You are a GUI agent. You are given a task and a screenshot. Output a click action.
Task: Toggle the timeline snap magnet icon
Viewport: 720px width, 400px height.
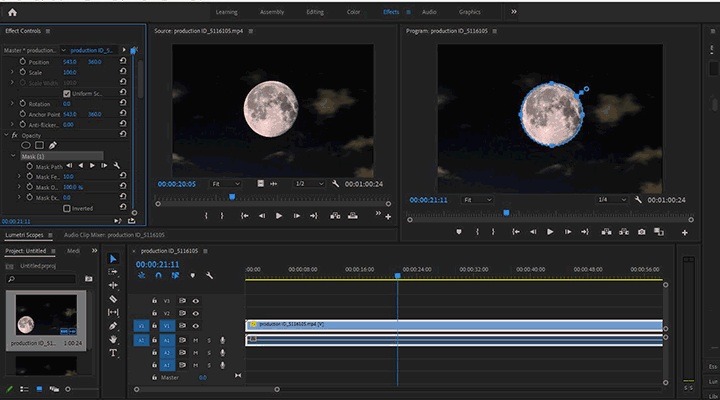(158, 275)
